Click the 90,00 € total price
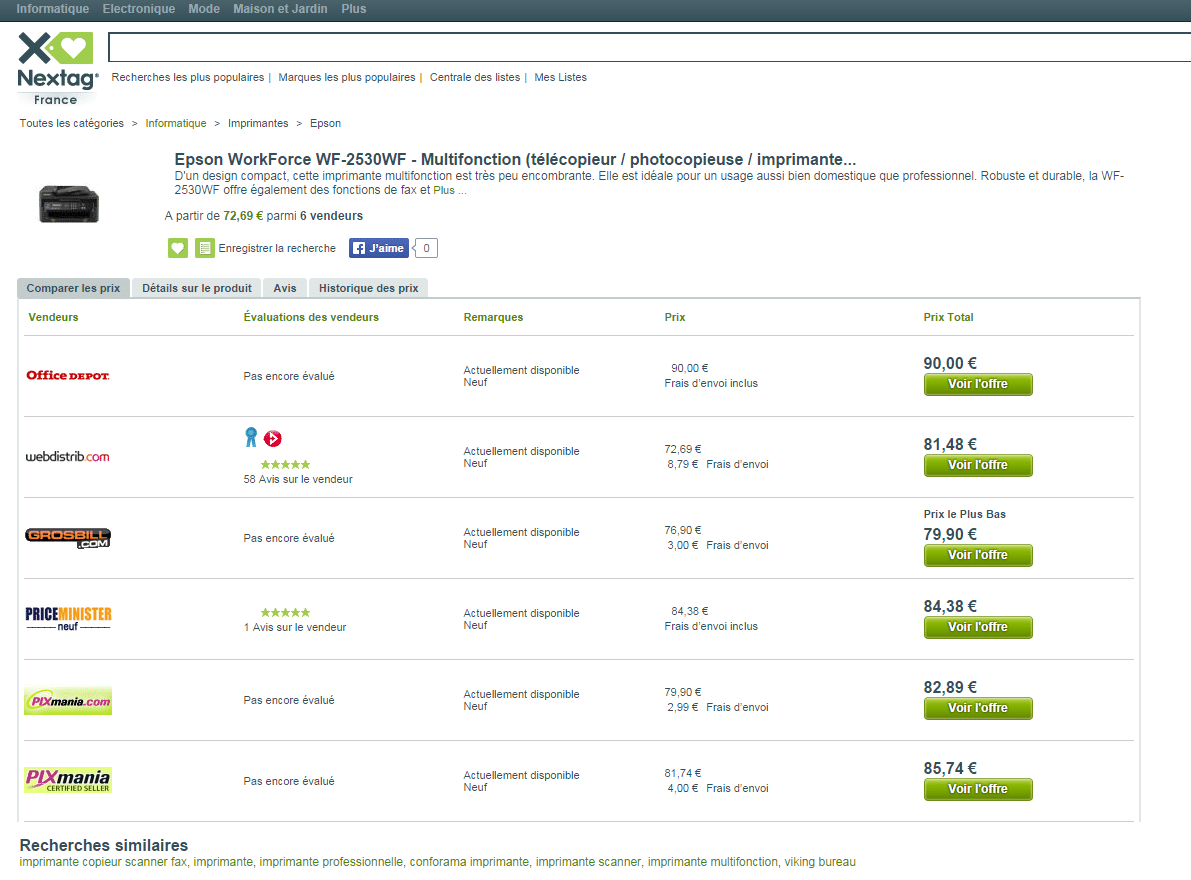Screen dimensions: 1191x880 (949, 363)
